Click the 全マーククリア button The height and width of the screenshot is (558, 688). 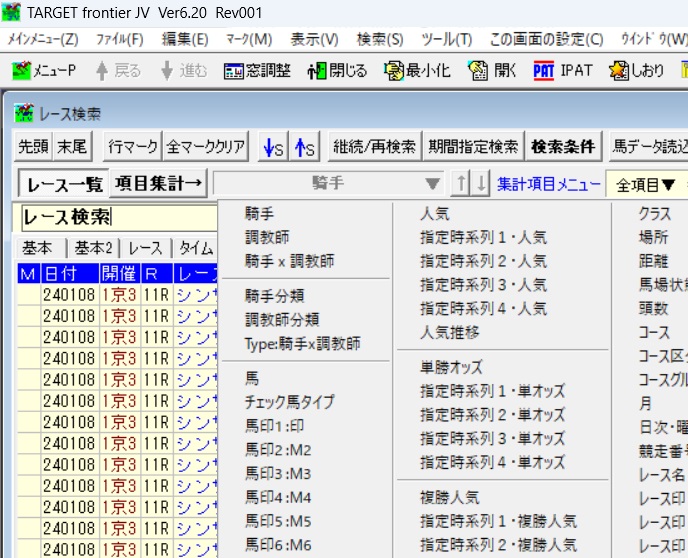pyautogui.click(x=206, y=147)
